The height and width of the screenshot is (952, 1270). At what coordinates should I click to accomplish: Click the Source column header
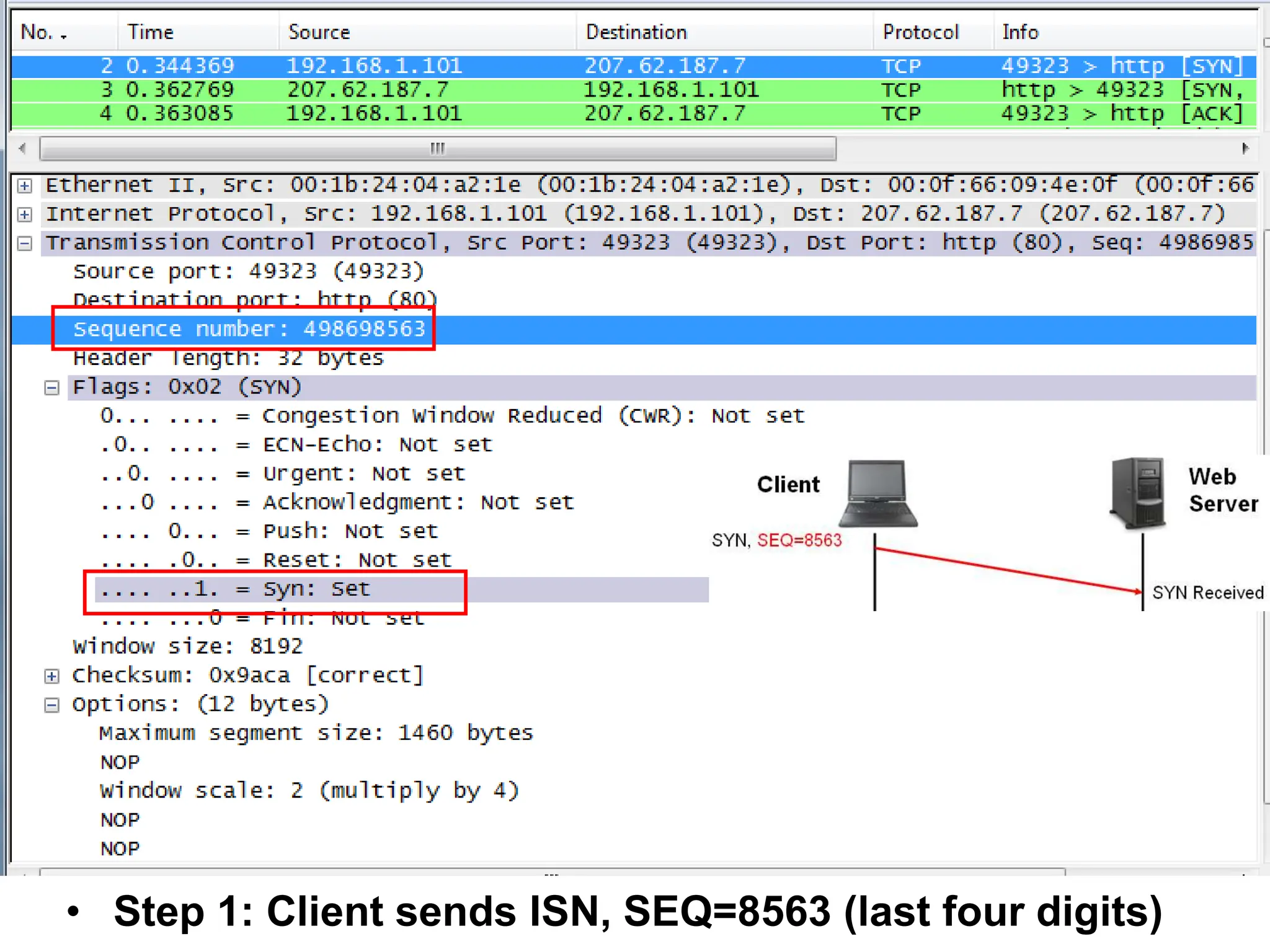click(x=427, y=32)
